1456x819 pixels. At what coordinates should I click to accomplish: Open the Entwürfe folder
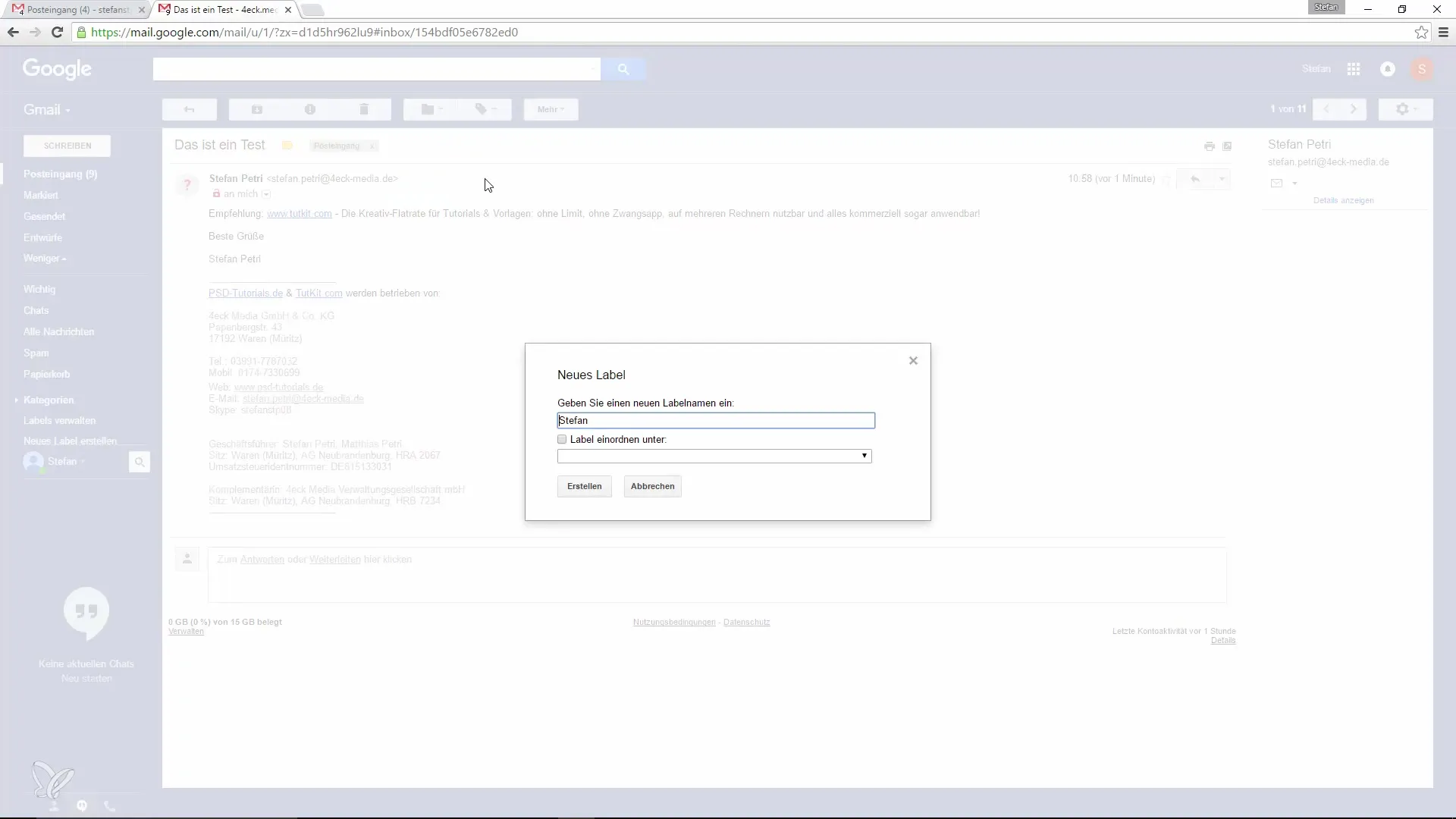[42, 237]
